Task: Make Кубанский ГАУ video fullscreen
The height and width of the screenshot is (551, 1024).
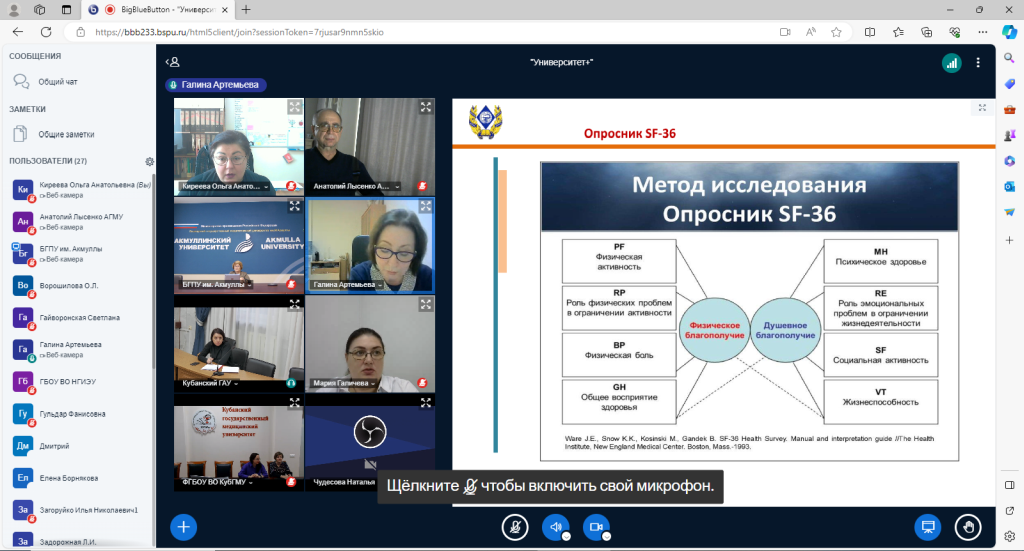Action: click(295, 305)
